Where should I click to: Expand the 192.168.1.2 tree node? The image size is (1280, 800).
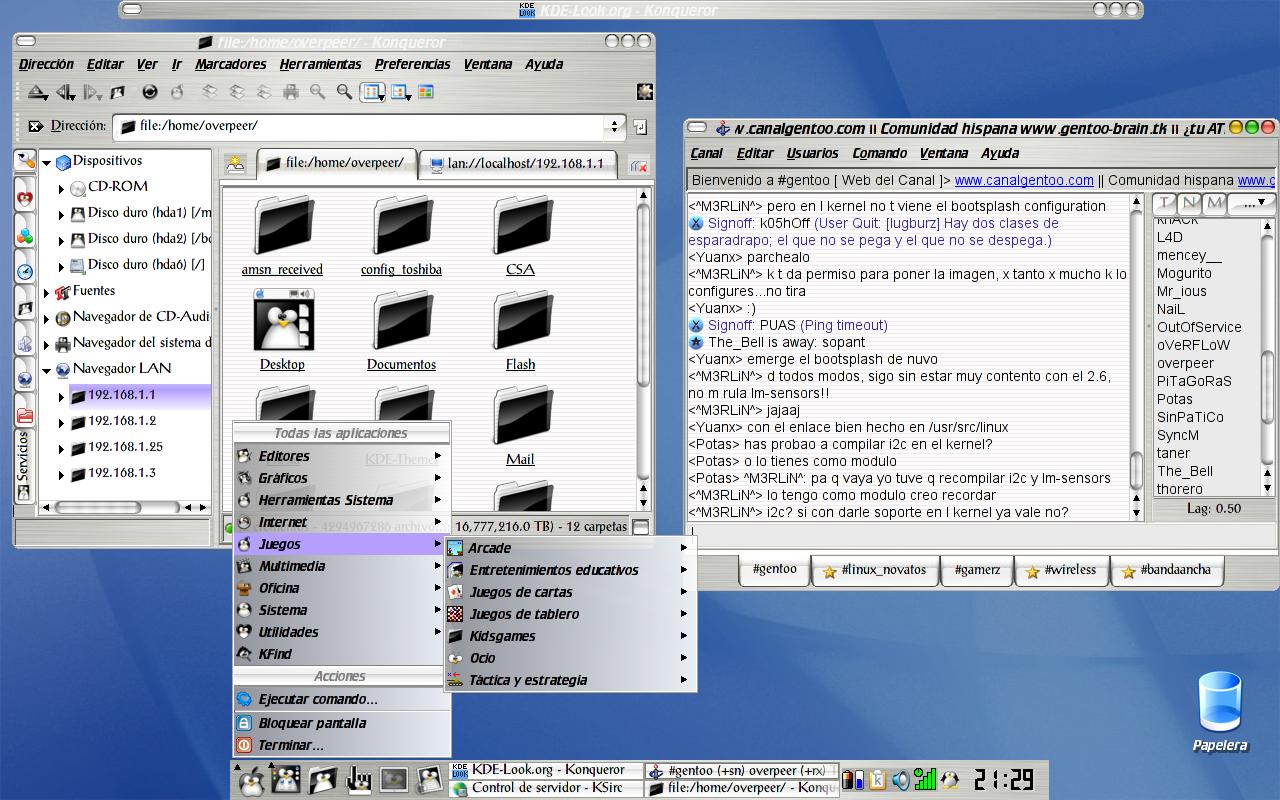point(61,422)
